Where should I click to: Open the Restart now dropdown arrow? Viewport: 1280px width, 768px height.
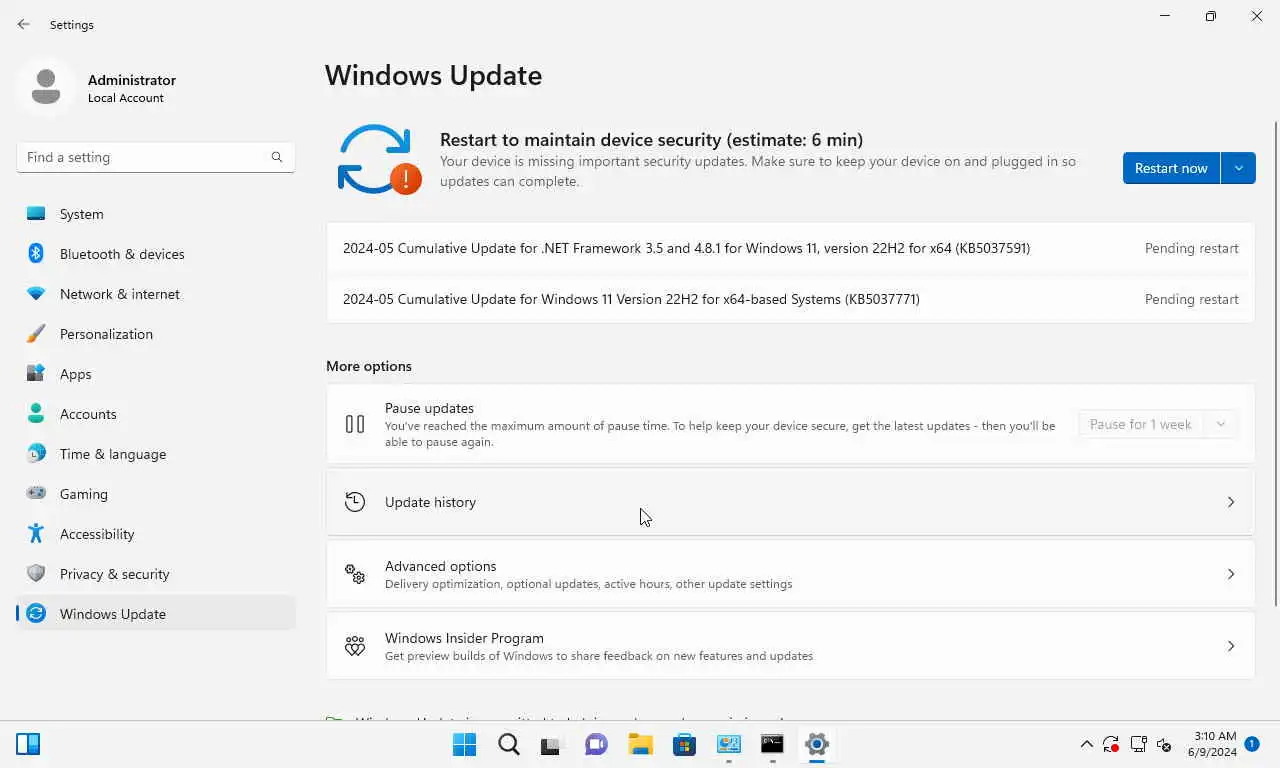(x=1239, y=168)
